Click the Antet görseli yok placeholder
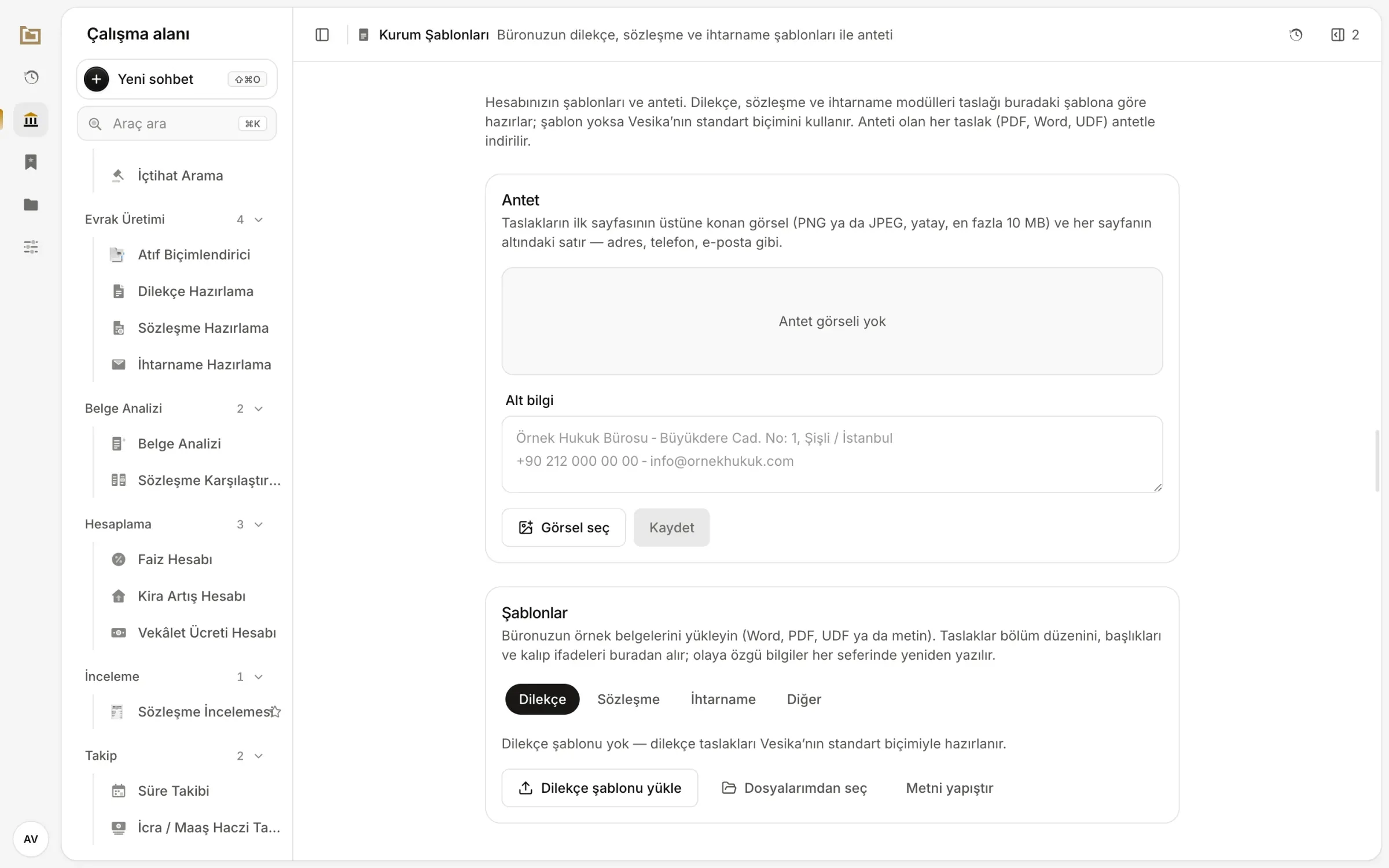Screen dimensions: 1389x868 (832, 321)
